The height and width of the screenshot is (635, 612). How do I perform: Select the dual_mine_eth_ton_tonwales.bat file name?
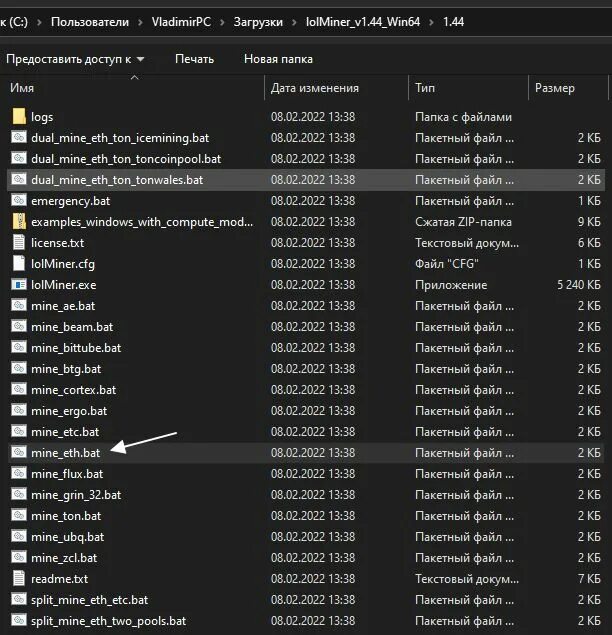[117, 180]
